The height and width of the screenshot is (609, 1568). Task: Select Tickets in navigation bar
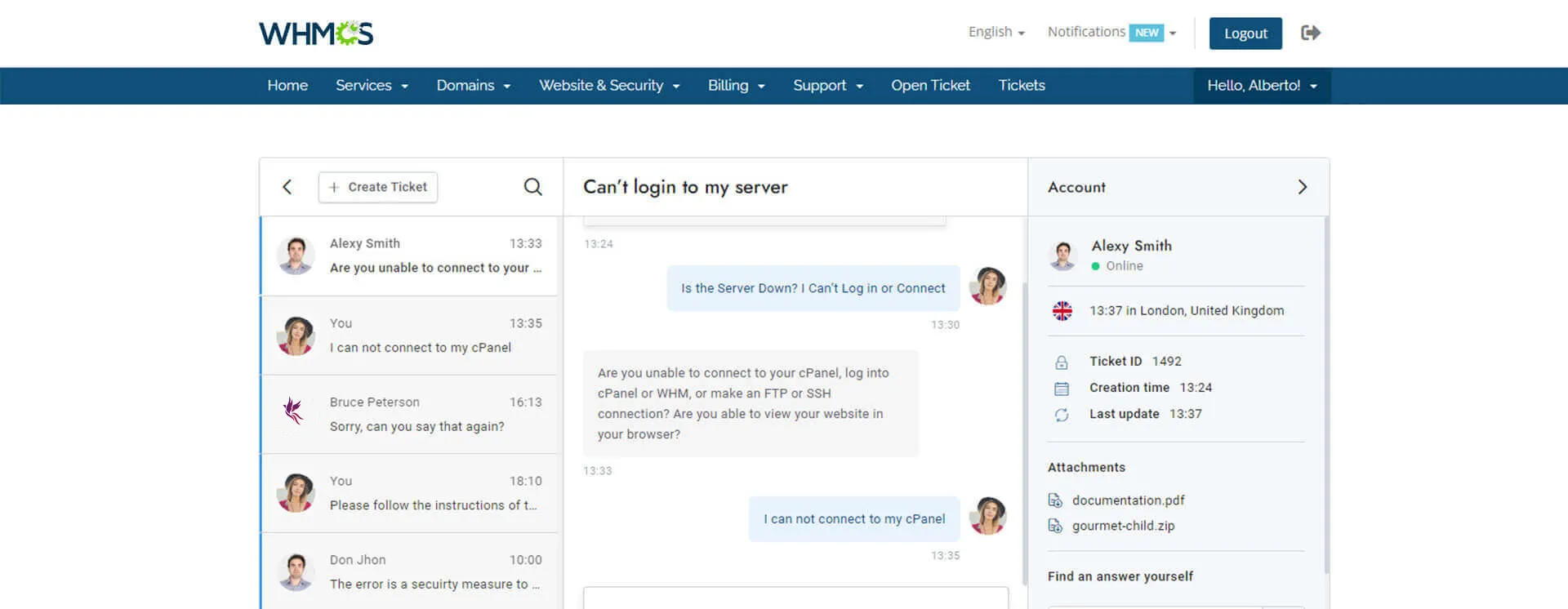(1022, 86)
